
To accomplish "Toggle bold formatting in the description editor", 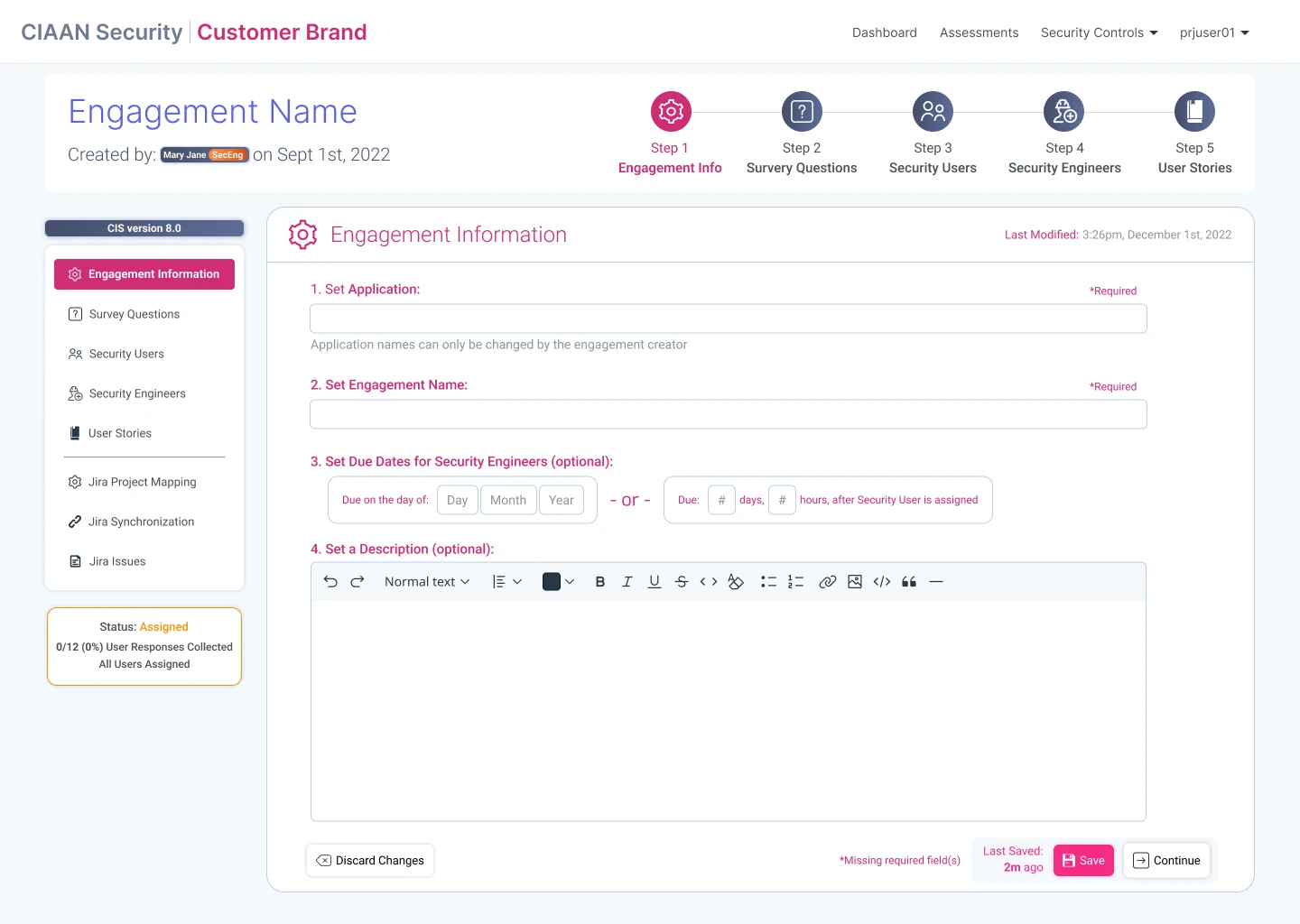I will (600, 582).
